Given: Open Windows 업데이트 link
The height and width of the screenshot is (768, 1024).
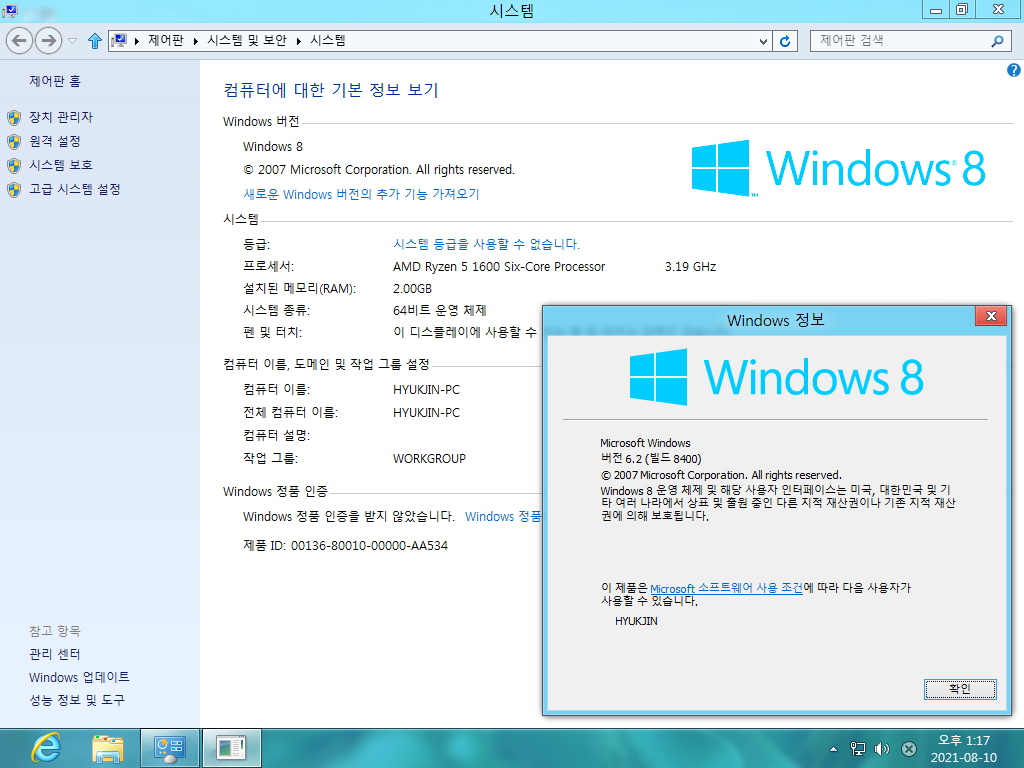Looking at the screenshot, I should (x=79, y=677).
